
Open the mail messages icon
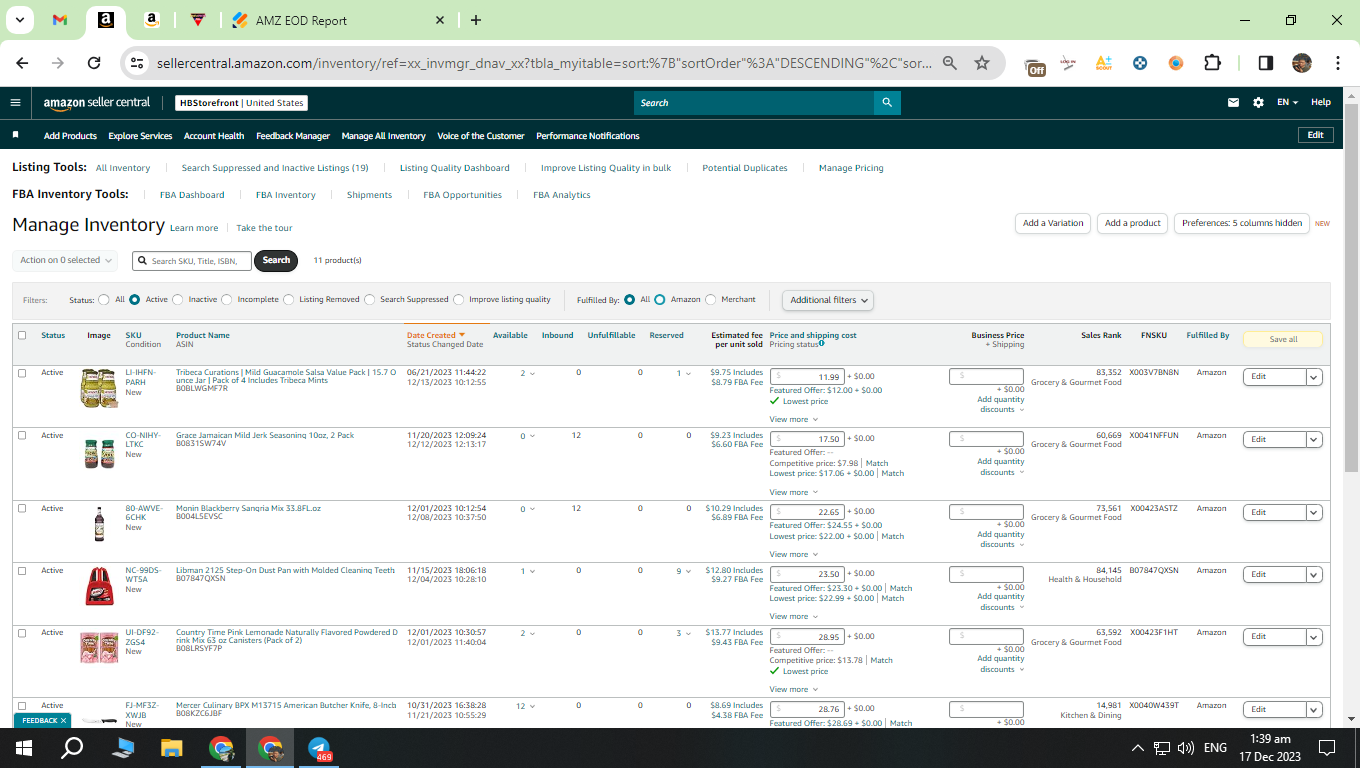click(x=1234, y=102)
